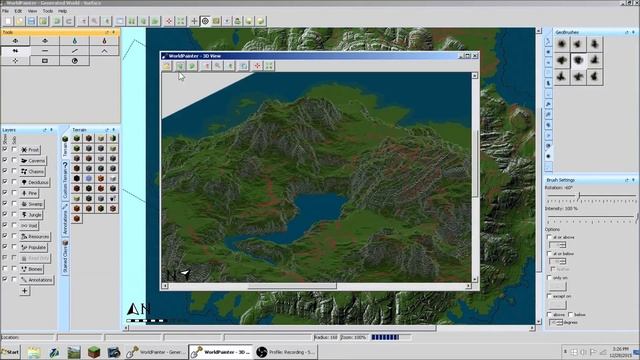The image size is (640, 360).
Task: Toggle Show checkbox for Annotations layer
Action: (5, 280)
